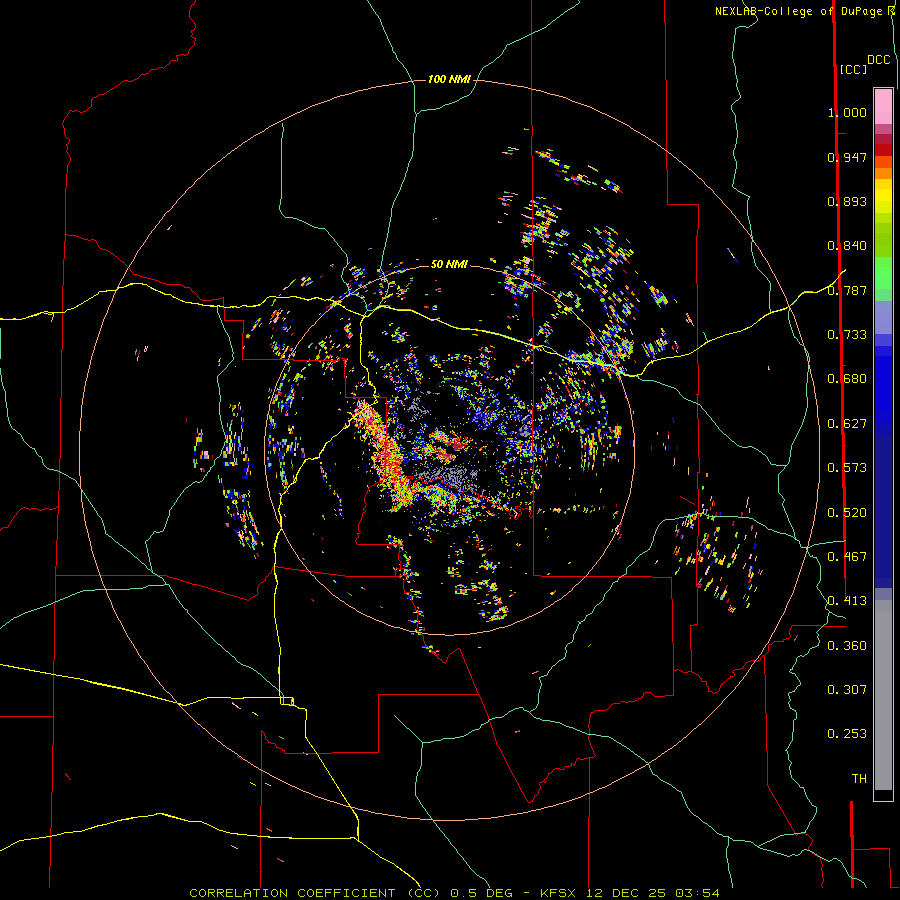
Task: Click the 0.893 legend value
Action: (847, 201)
